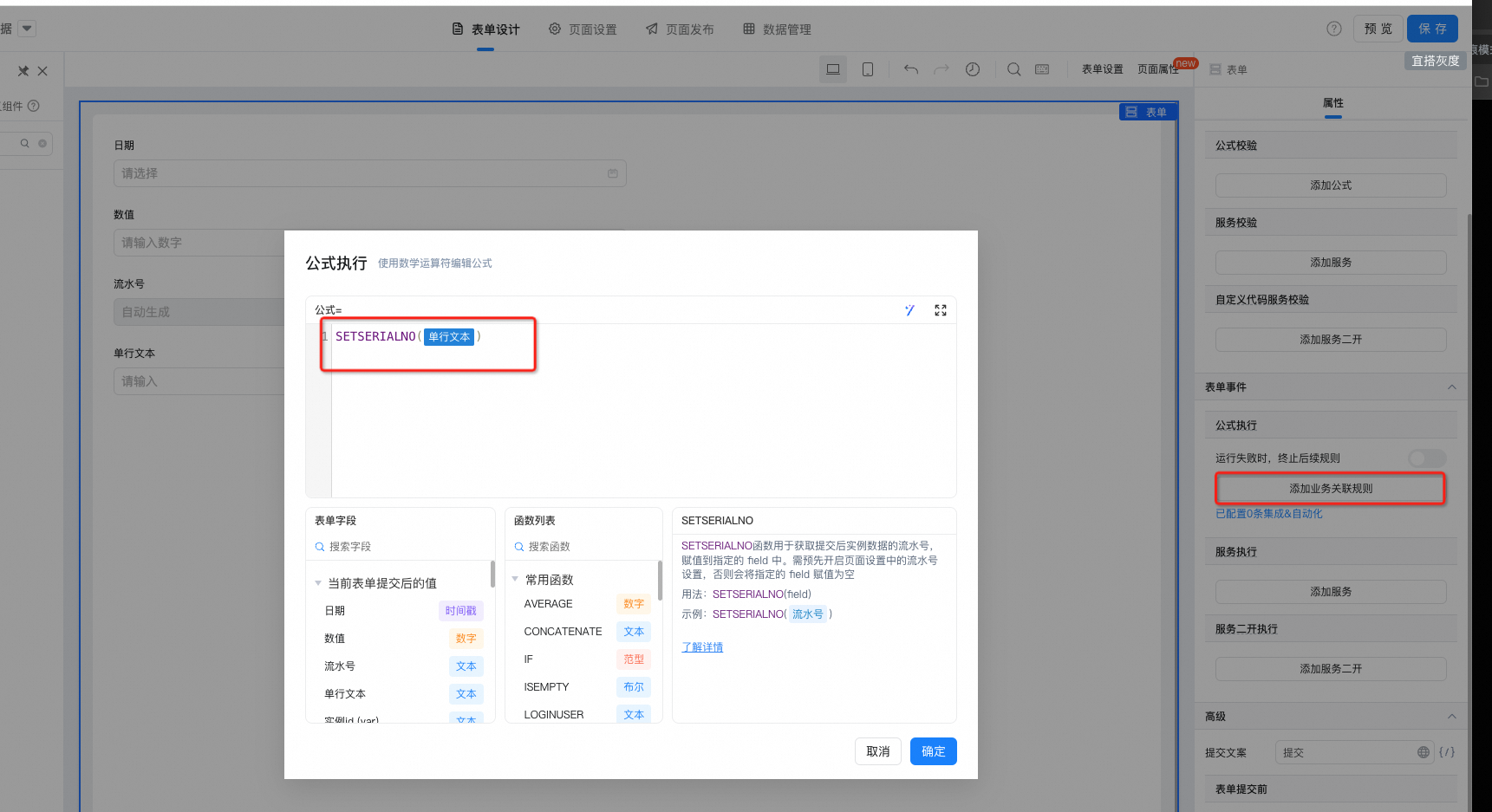Click the 预览 button
The image size is (1492, 812).
1378,29
